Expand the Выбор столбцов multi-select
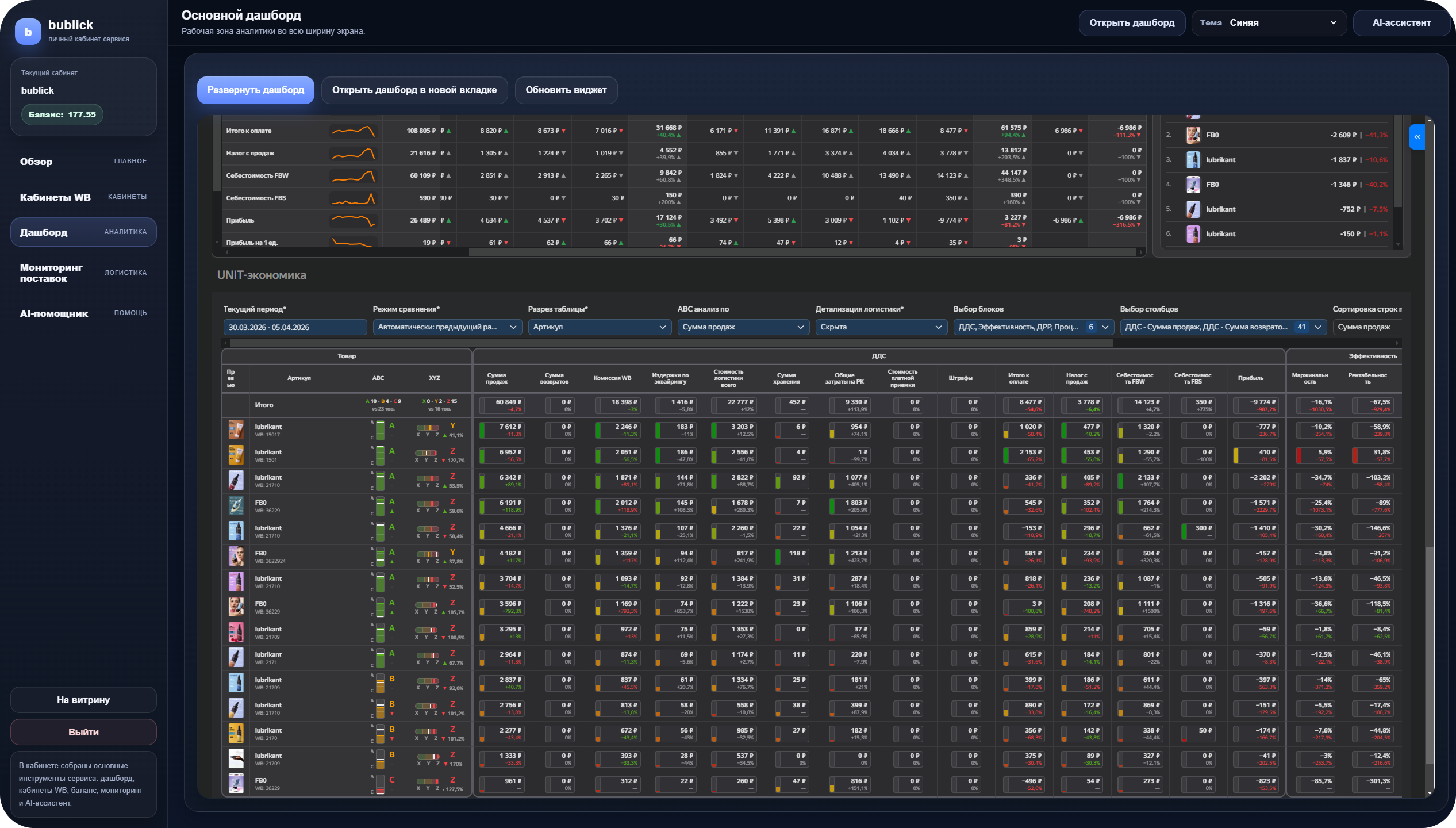The height and width of the screenshot is (828, 1456). (x=1222, y=327)
